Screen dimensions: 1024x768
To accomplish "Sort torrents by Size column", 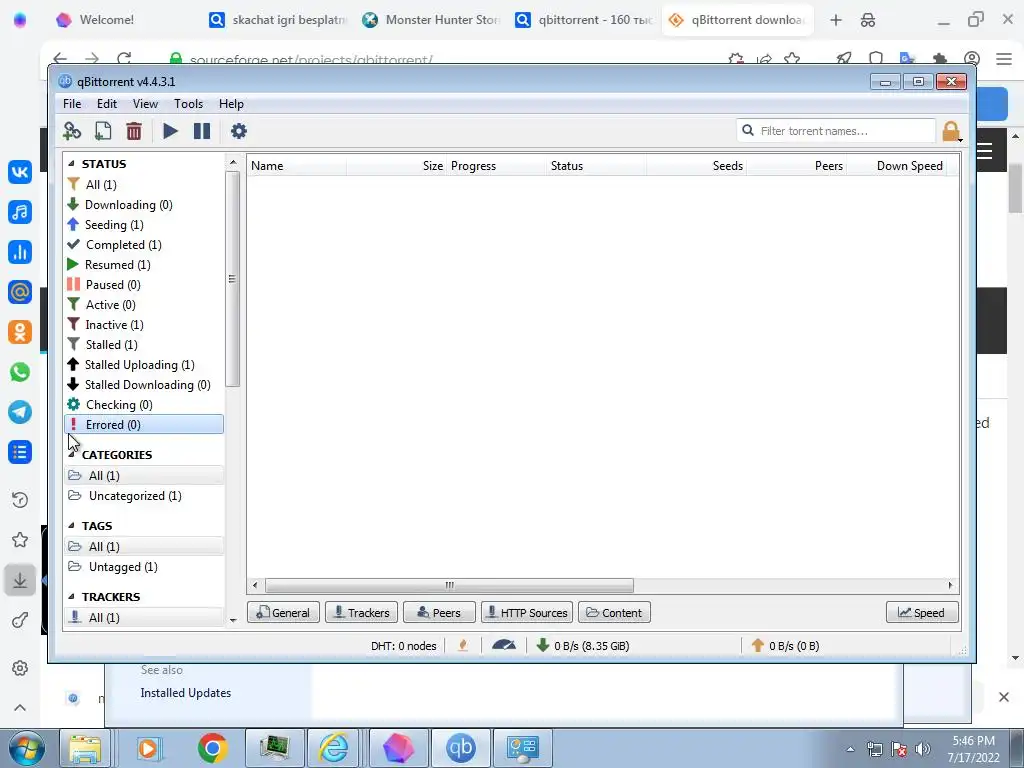I will coord(396,166).
